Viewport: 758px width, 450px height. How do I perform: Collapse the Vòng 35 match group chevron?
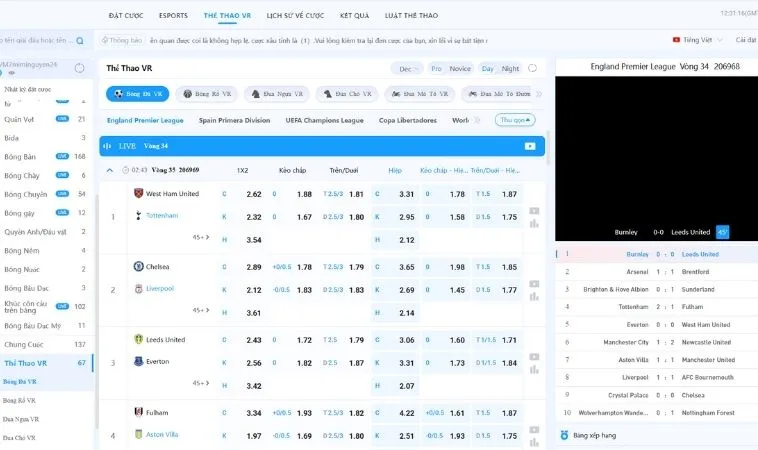[110, 170]
